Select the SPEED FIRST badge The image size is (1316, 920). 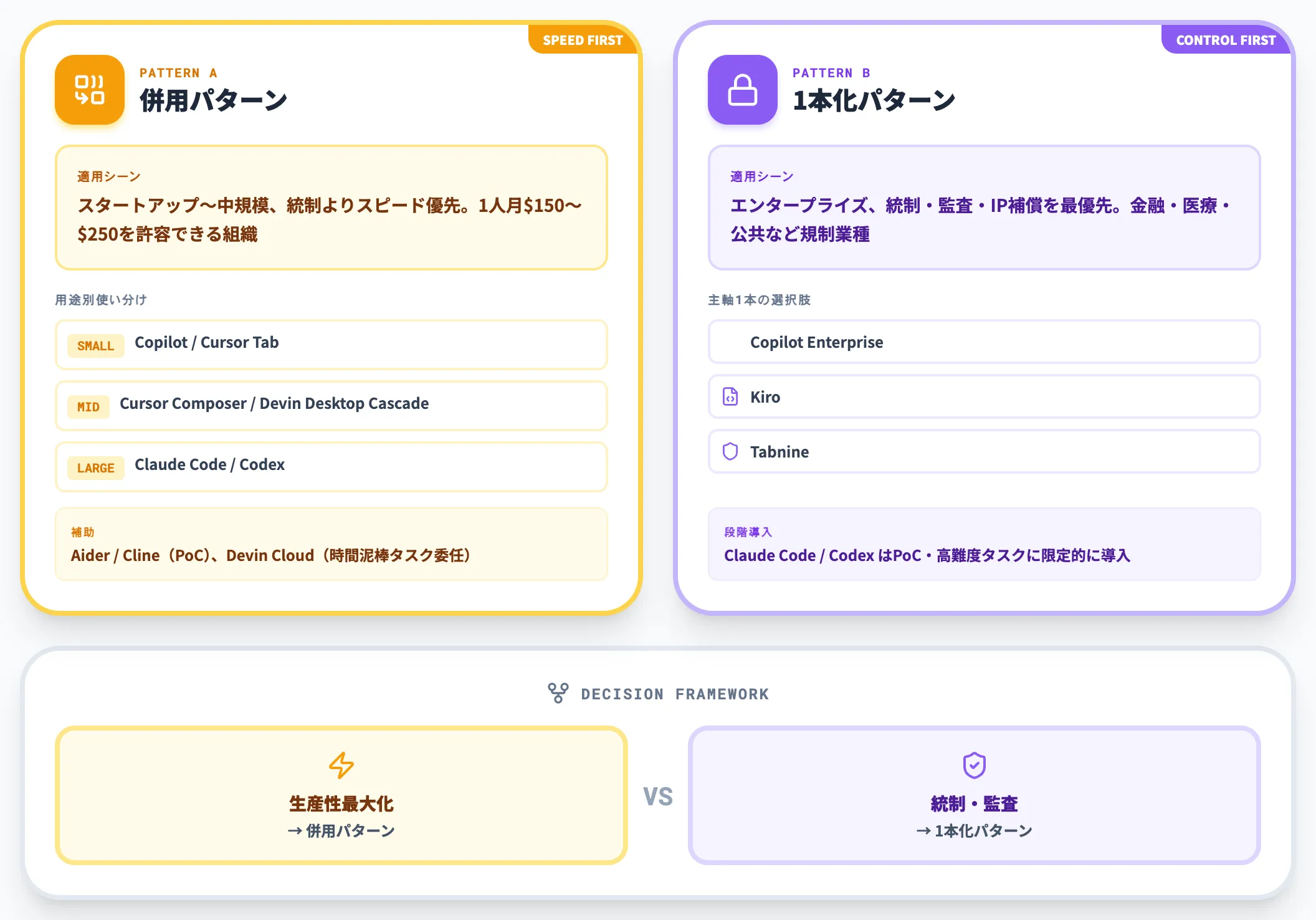(x=583, y=40)
